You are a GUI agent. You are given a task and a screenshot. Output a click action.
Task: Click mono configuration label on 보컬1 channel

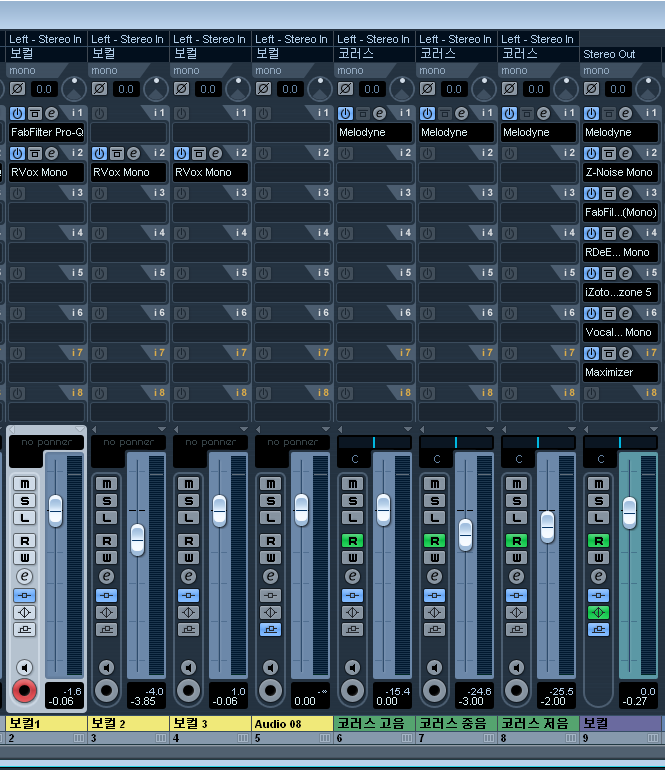tap(22, 71)
